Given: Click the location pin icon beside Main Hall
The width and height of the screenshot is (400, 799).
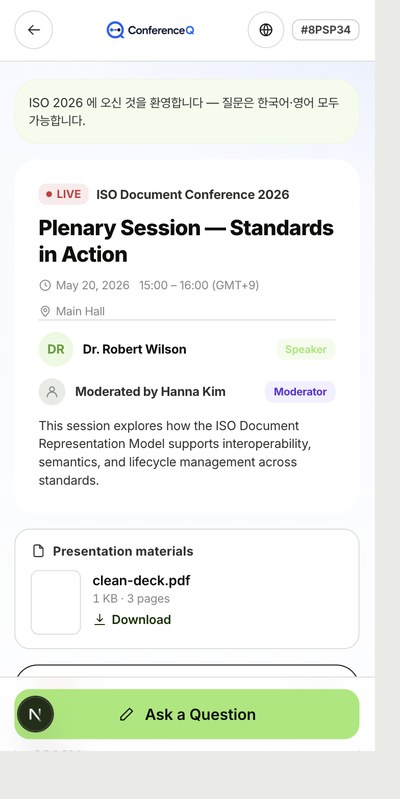Looking at the screenshot, I should pyautogui.click(x=45, y=311).
